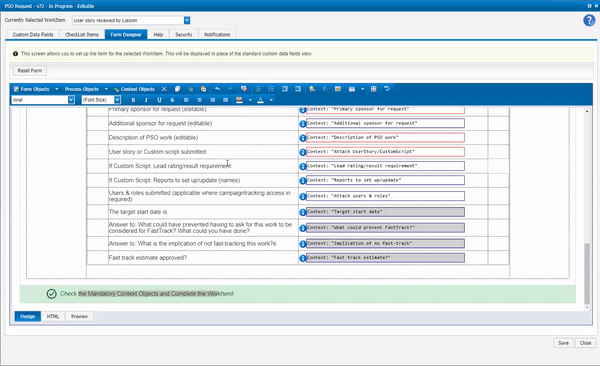600x366 pixels.
Task: Click "The target start date is:" label
Action: (x=139, y=212)
